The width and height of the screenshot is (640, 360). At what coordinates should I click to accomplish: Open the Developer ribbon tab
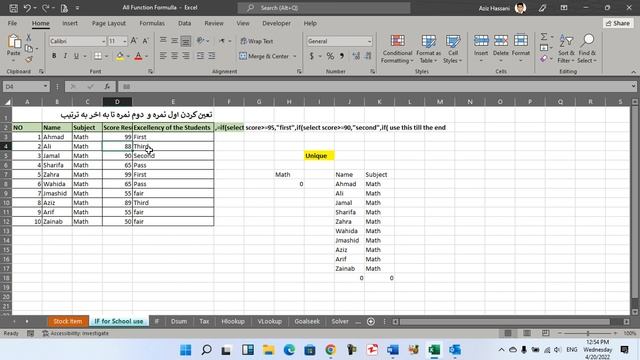276,23
